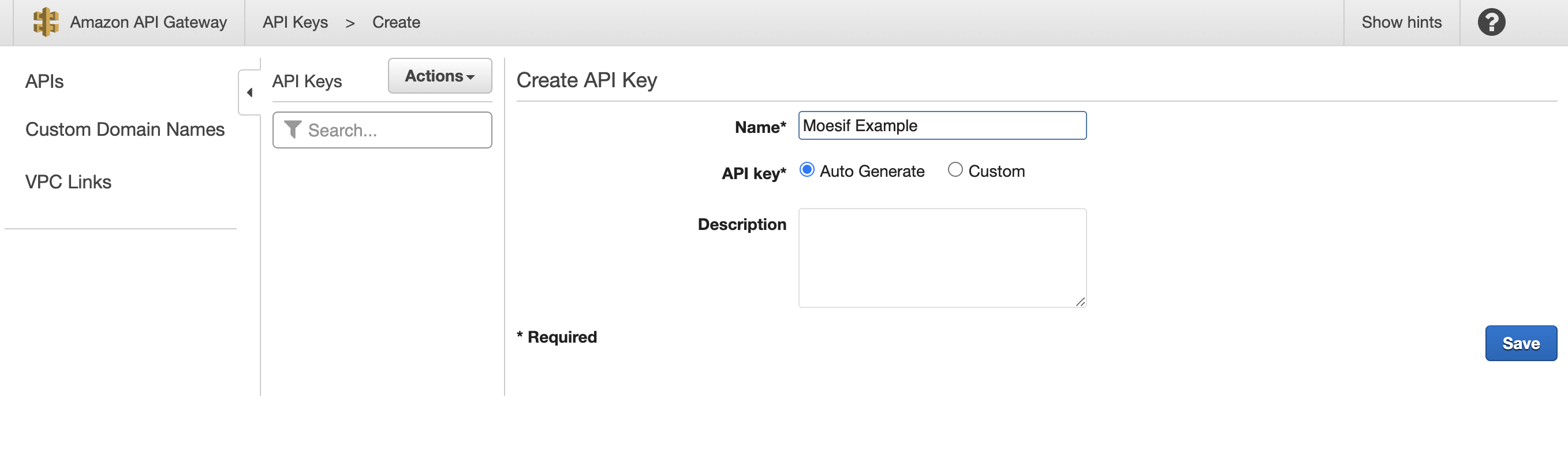This screenshot has width=1568, height=453.
Task: Go to APIs in the sidebar
Action: [44, 81]
